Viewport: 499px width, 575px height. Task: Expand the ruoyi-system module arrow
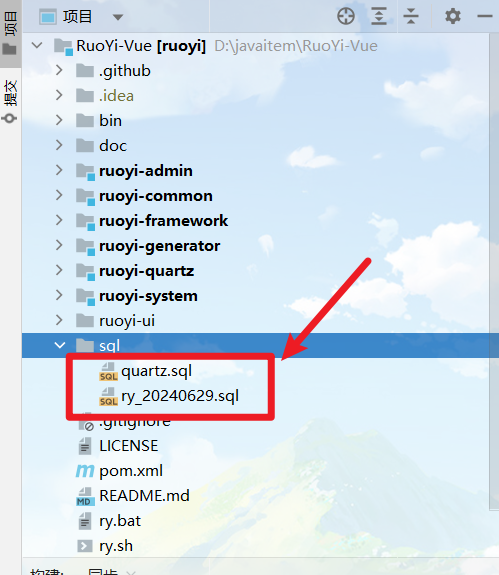(x=59, y=295)
